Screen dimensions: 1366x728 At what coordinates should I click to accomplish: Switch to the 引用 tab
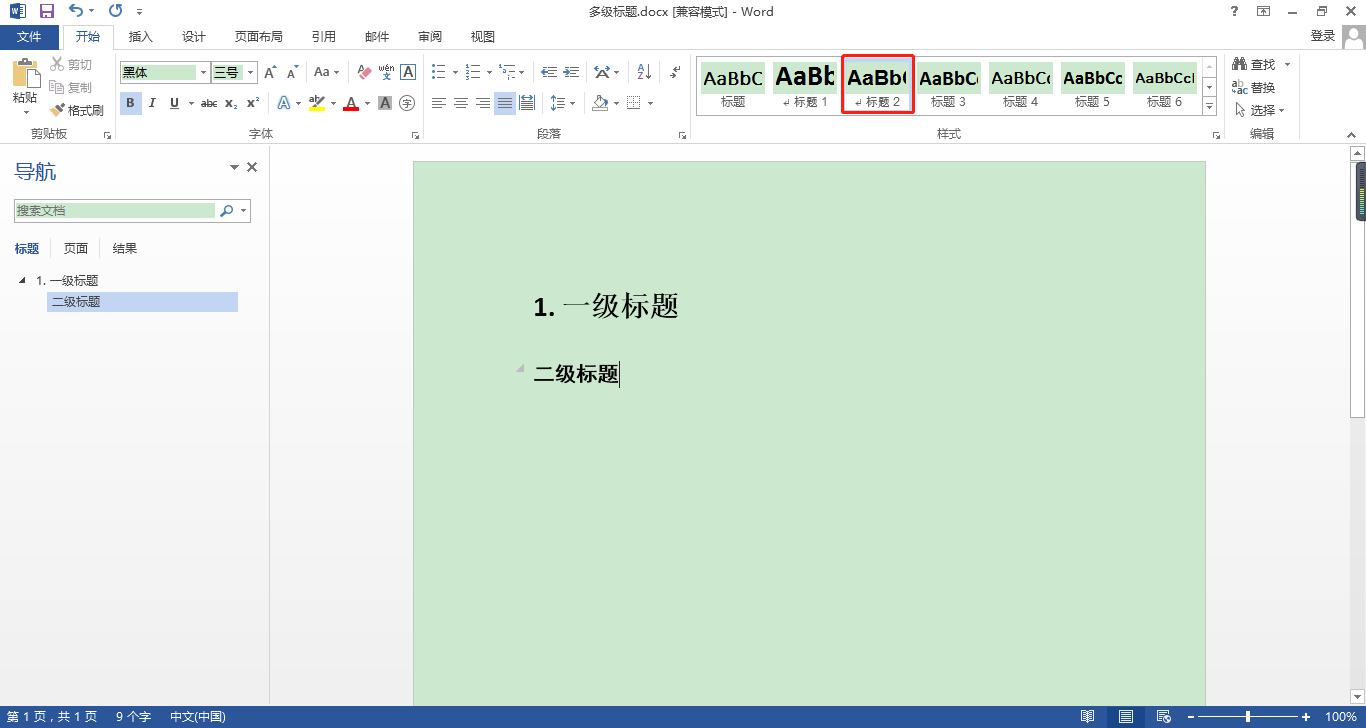[x=324, y=37]
